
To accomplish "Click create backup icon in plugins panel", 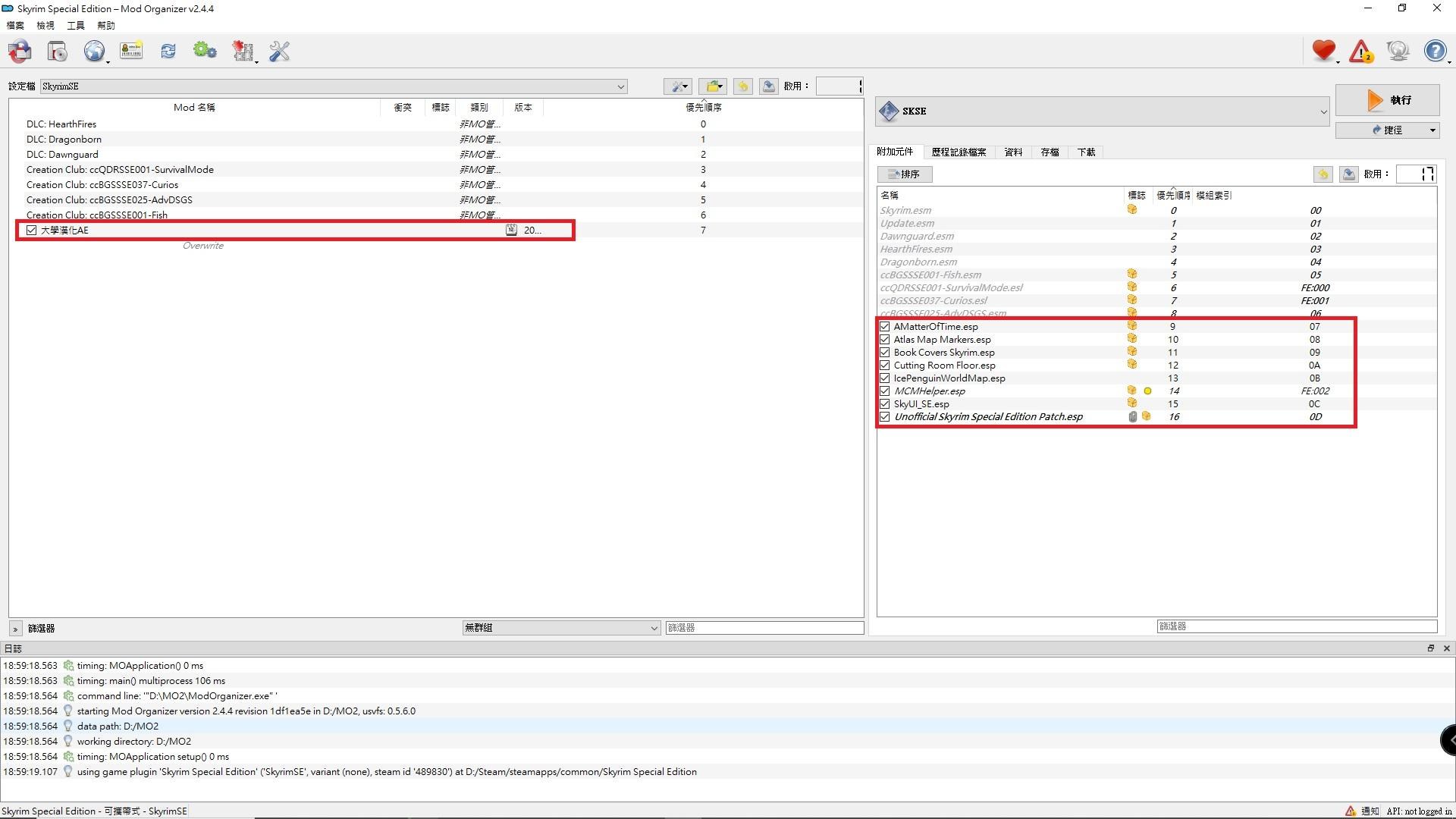I will click(1348, 174).
